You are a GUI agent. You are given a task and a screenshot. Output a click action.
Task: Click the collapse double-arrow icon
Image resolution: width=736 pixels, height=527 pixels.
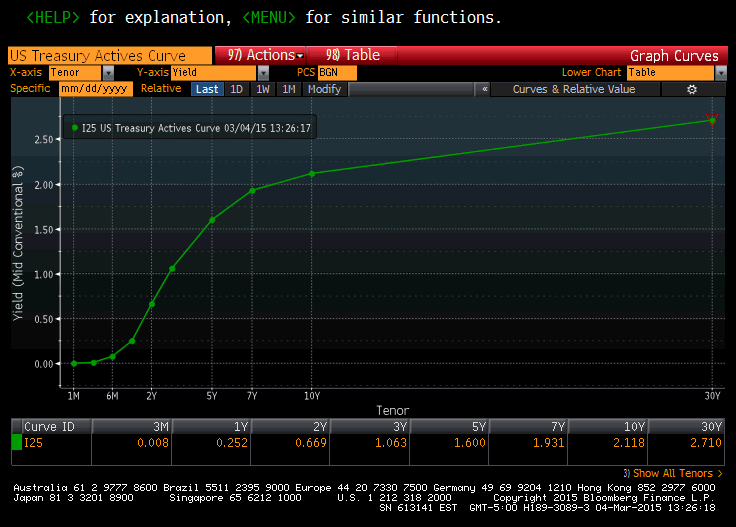pos(484,89)
